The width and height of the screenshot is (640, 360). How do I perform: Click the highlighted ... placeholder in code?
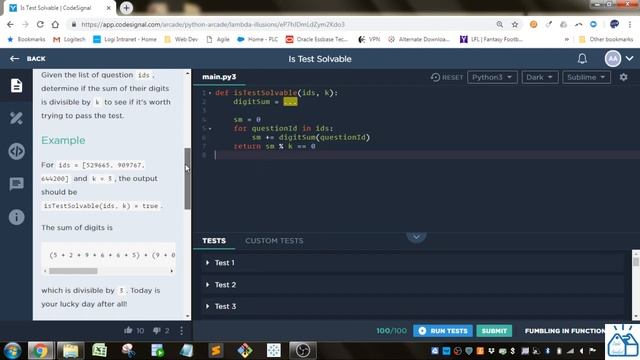(290, 102)
